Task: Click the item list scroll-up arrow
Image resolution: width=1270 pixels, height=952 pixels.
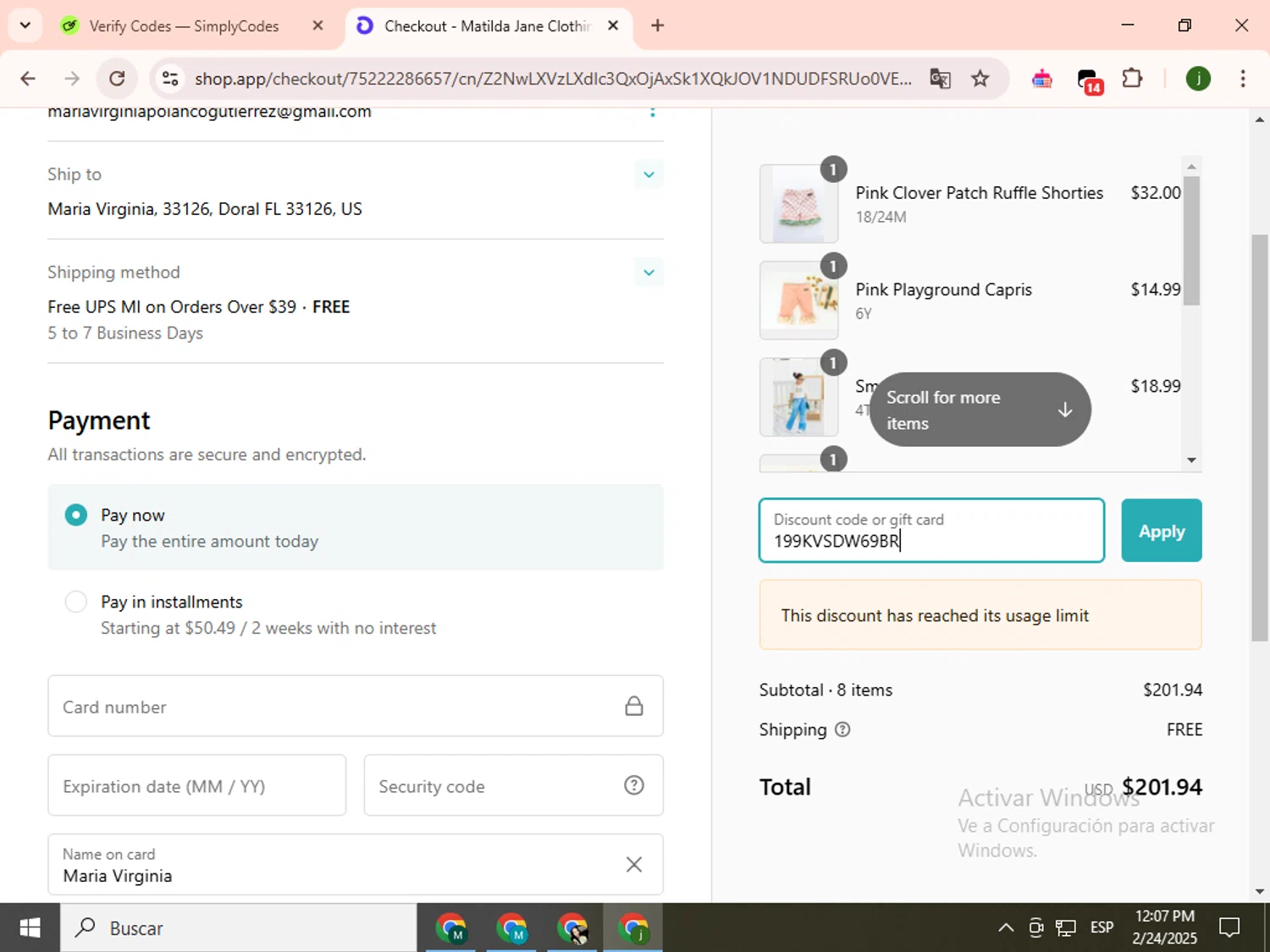Action: click(x=1191, y=166)
